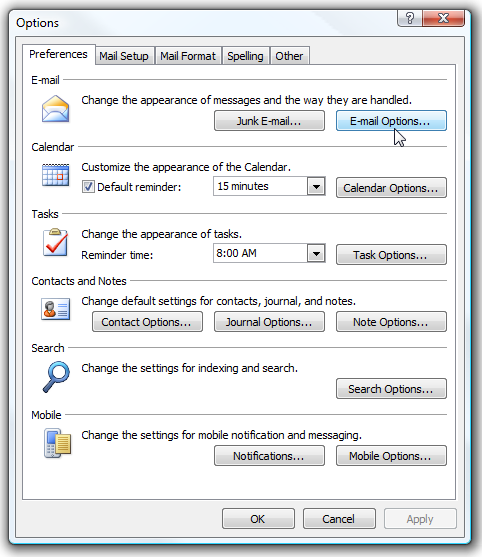482x557 pixels.
Task: Click the Tasks clipboard checkmark icon
Action: [x=55, y=242]
